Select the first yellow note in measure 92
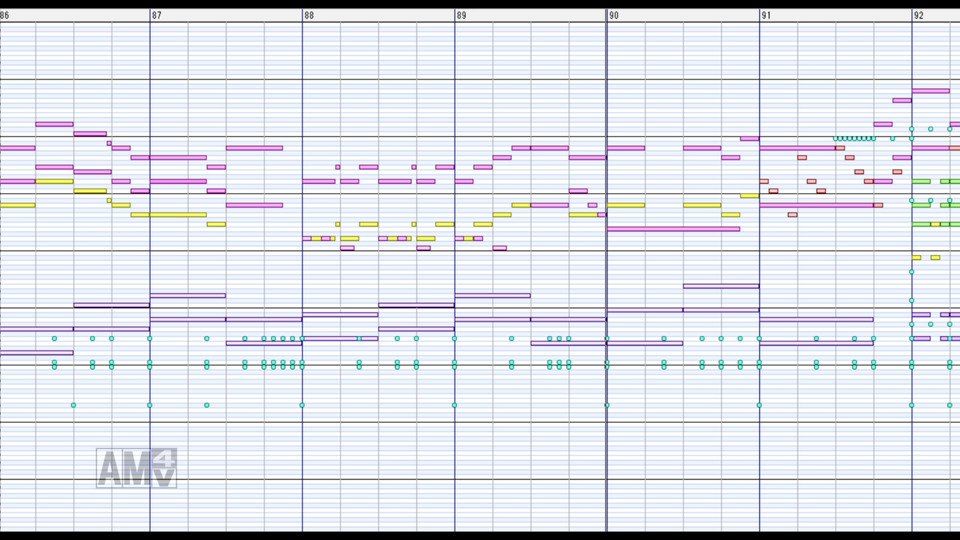 [917, 257]
